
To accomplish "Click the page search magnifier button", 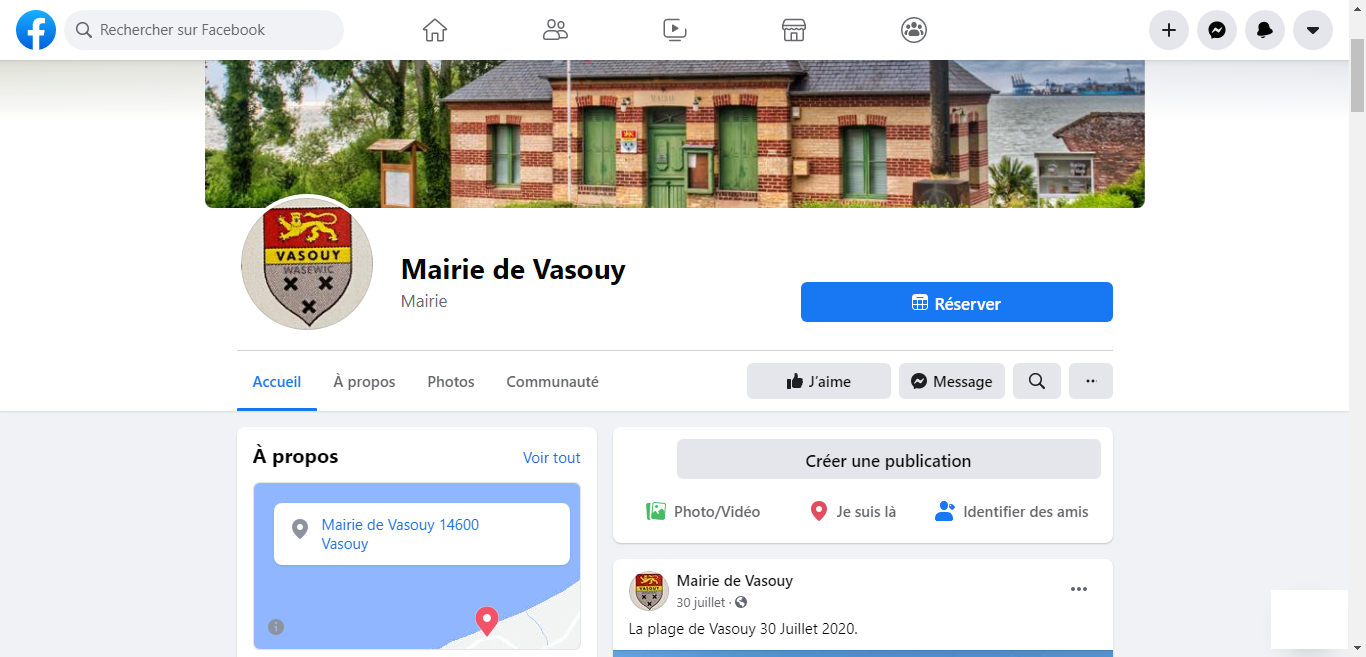I will tap(1037, 381).
